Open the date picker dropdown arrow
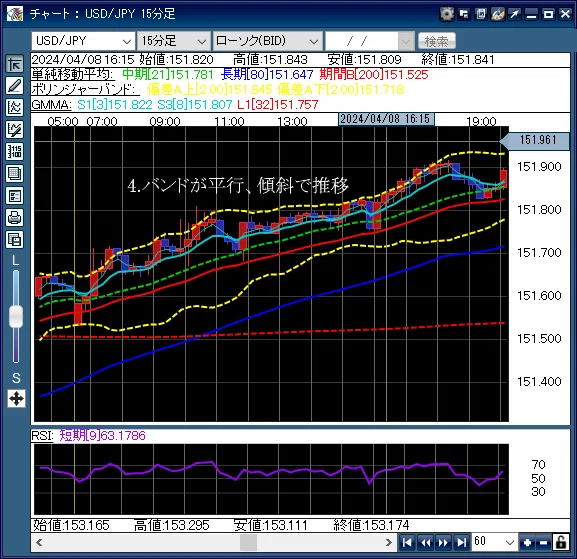The height and width of the screenshot is (559, 577). (406, 41)
